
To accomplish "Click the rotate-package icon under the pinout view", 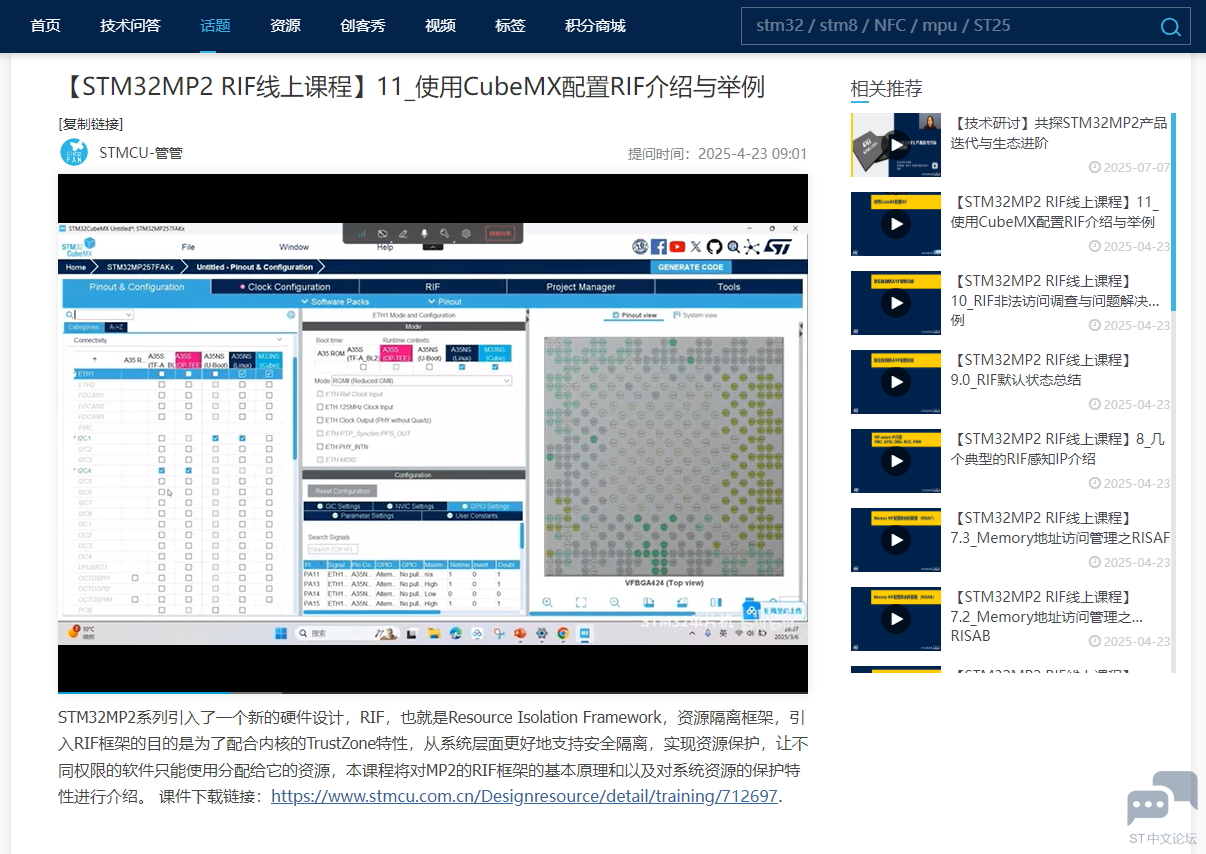I will click(650, 602).
